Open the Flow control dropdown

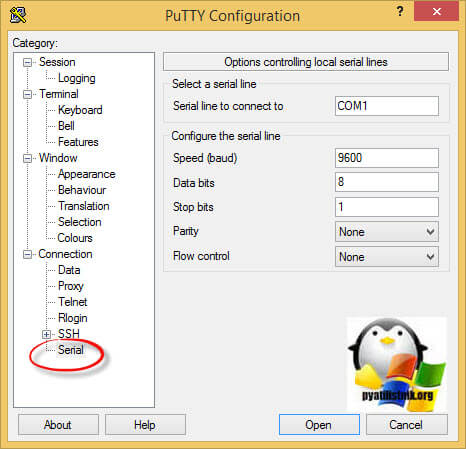pos(387,257)
